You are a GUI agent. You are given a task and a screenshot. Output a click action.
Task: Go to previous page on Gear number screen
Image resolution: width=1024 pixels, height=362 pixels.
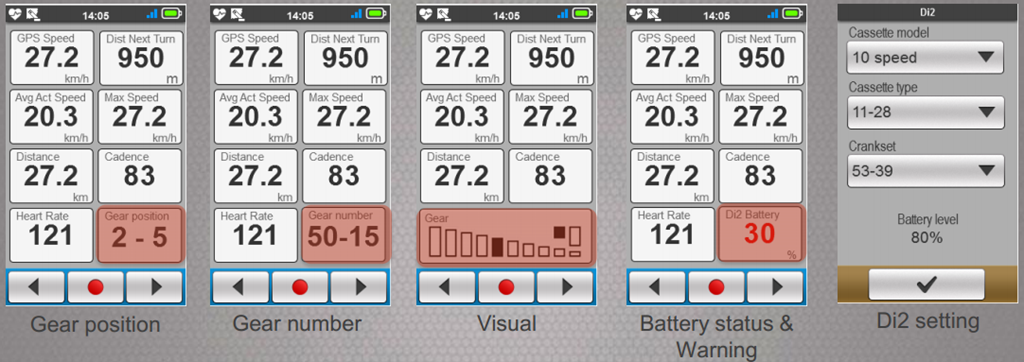(238, 287)
